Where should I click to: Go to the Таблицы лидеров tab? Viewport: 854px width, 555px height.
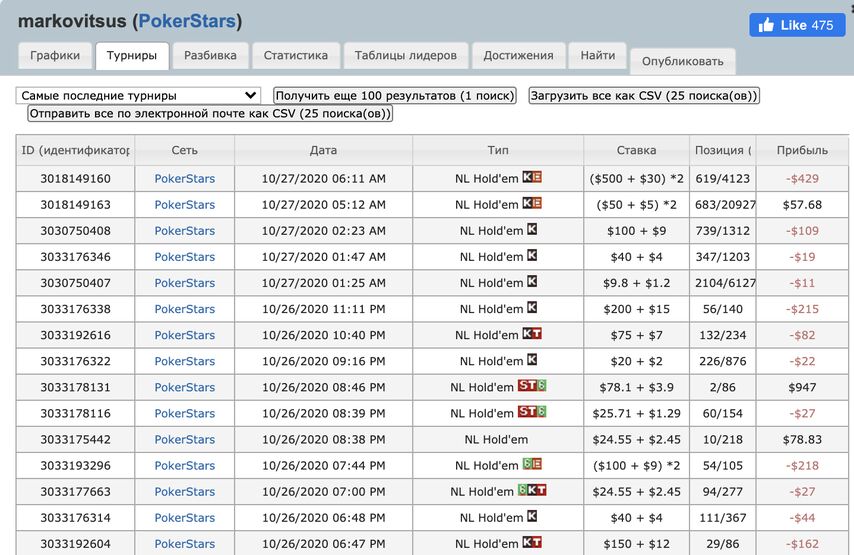[405, 56]
